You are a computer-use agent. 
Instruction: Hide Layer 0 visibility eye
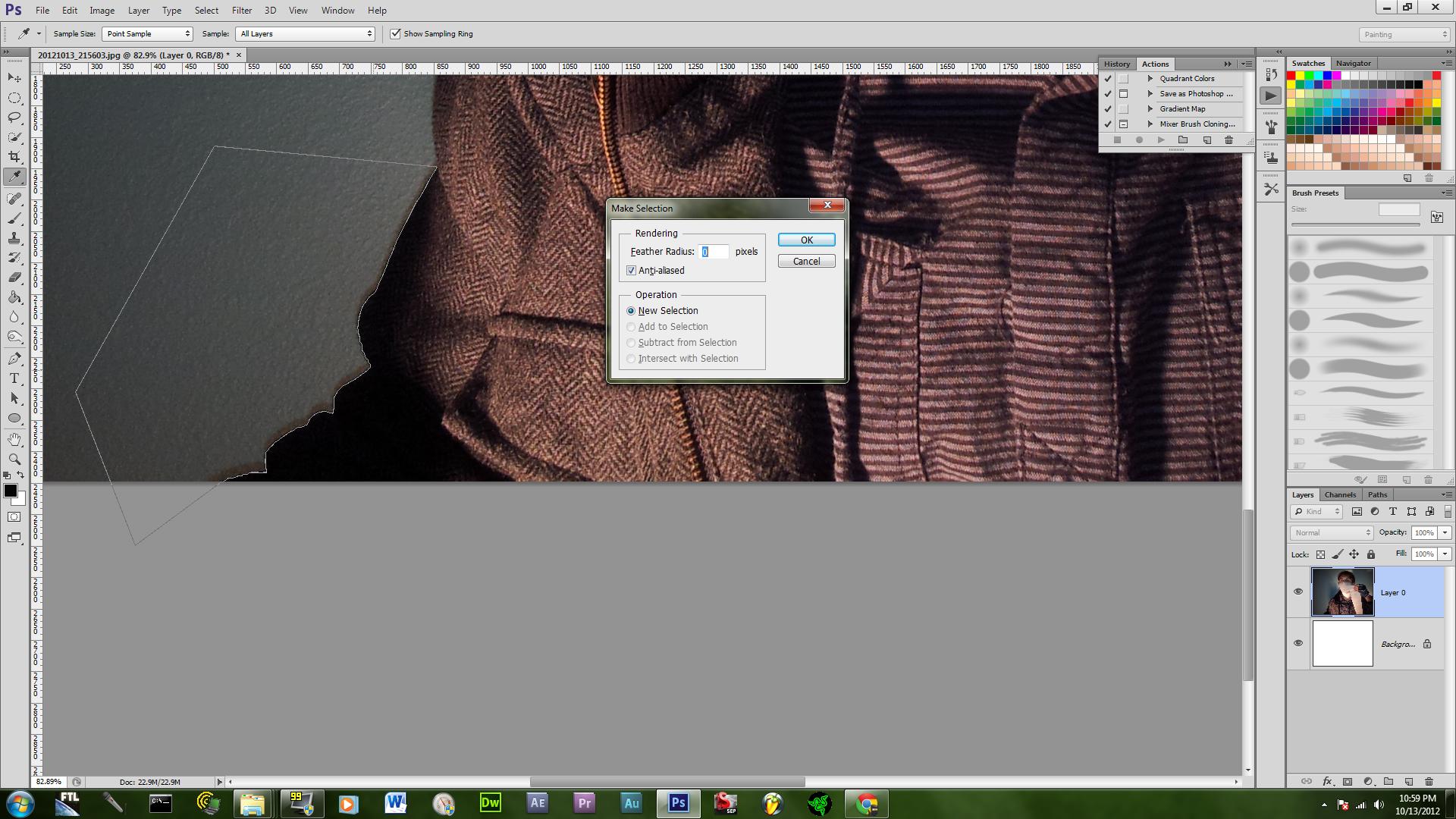pyautogui.click(x=1298, y=591)
